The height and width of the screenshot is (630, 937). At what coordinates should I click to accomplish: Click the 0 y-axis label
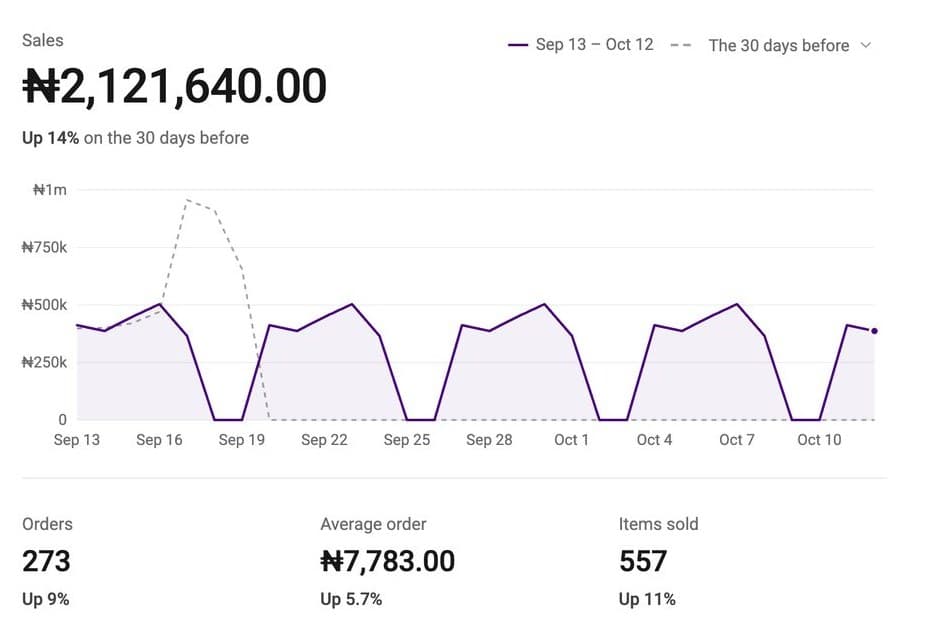(62, 420)
